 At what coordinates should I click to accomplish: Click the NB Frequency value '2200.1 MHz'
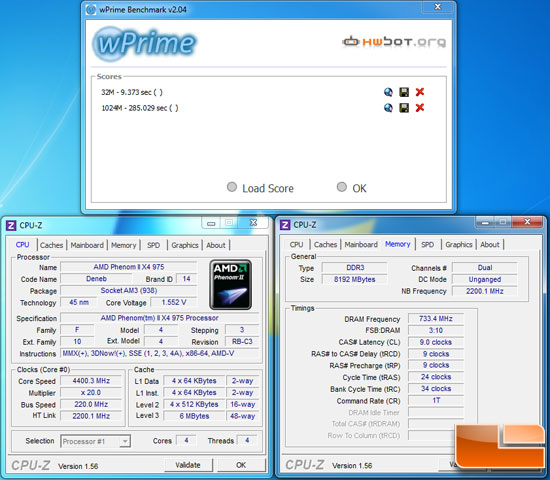(484, 291)
